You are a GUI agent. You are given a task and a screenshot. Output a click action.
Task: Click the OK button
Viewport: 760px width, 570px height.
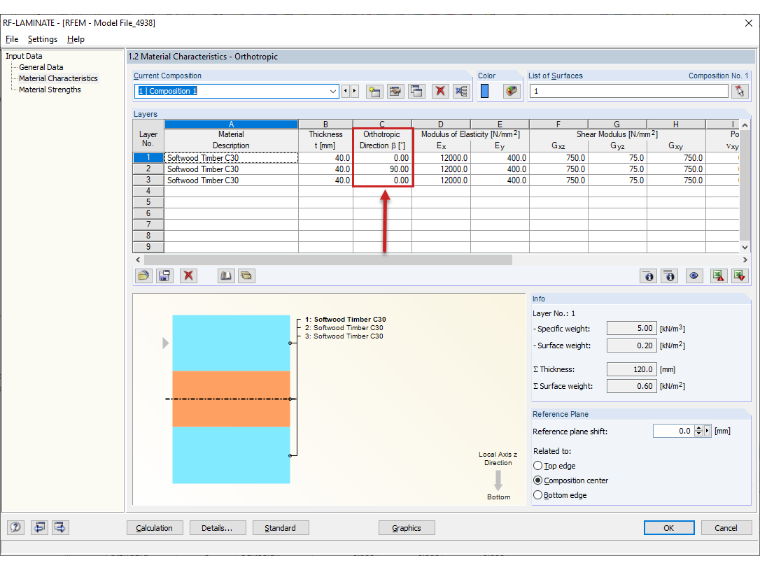(x=669, y=528)
